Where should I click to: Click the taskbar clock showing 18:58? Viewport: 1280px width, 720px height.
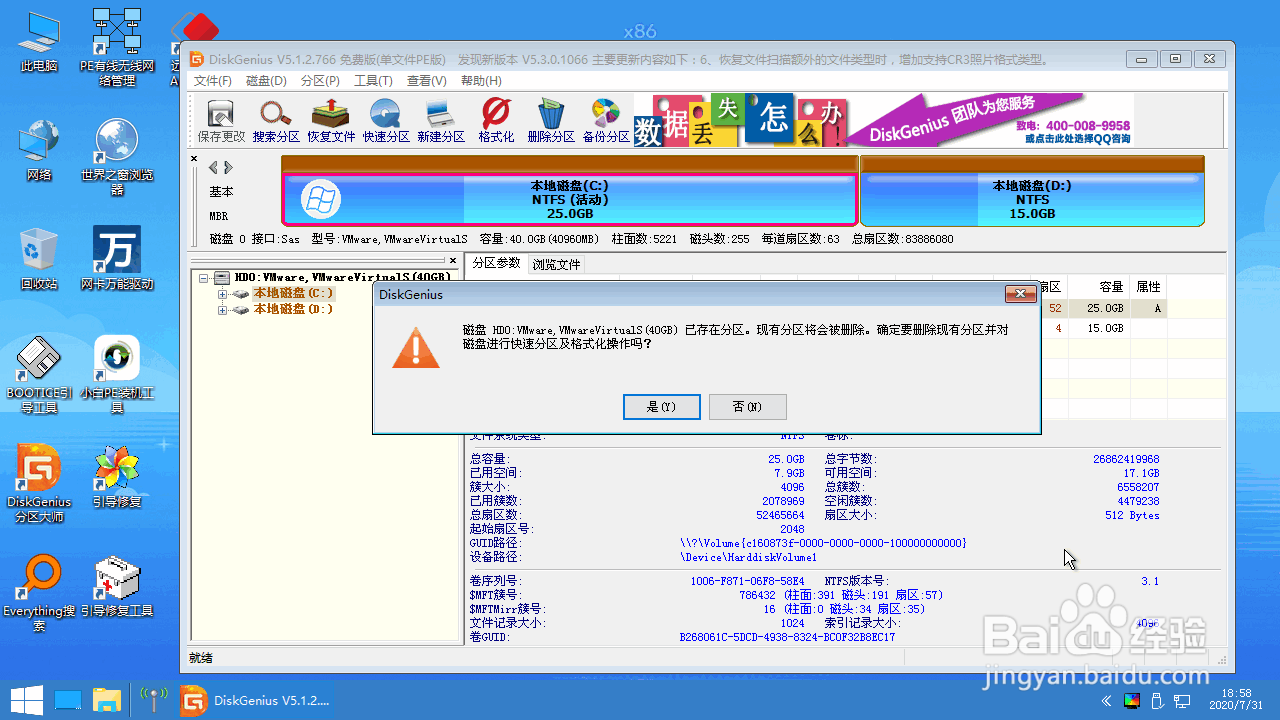(1237, 699)
